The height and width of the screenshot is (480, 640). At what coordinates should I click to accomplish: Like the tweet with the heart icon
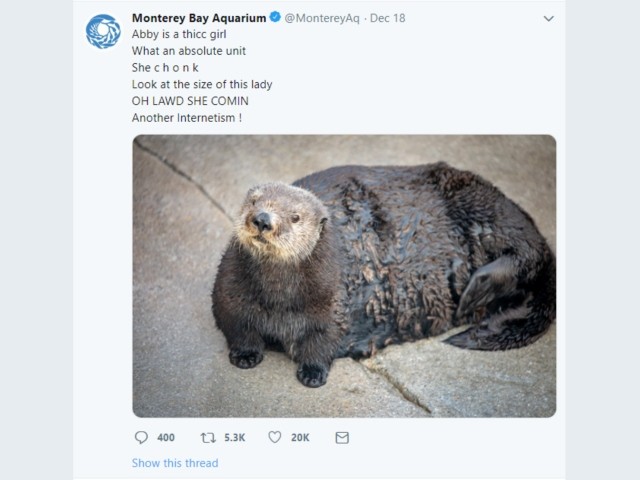tap(275, 437)
